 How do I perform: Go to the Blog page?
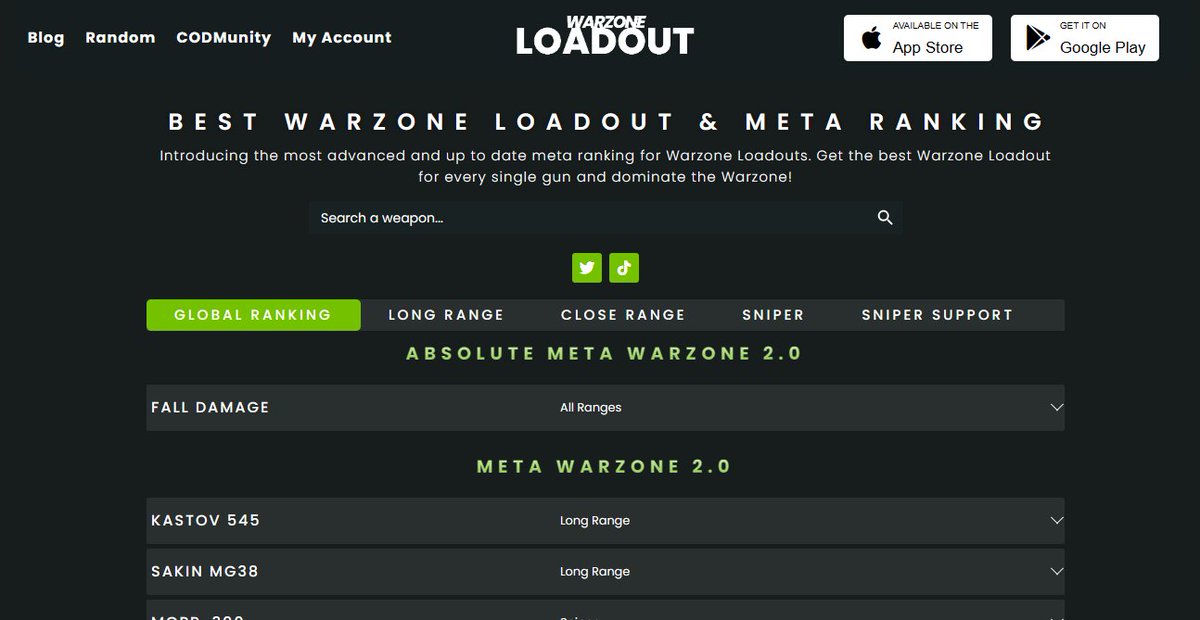coord(46,38)
